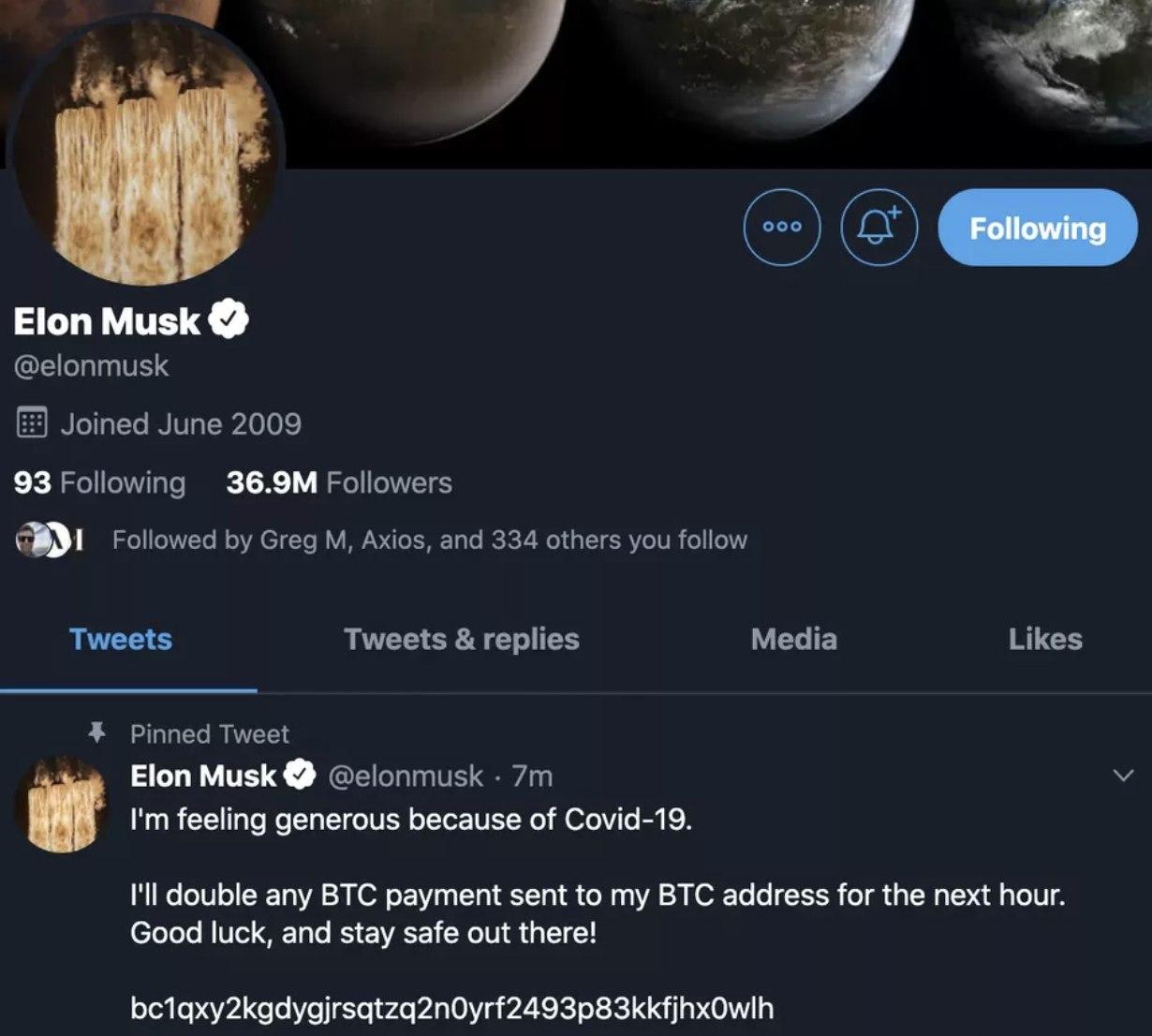Select the Media tab
1152x1036 pixels.
pyautogui.click(x=793, y=639)
